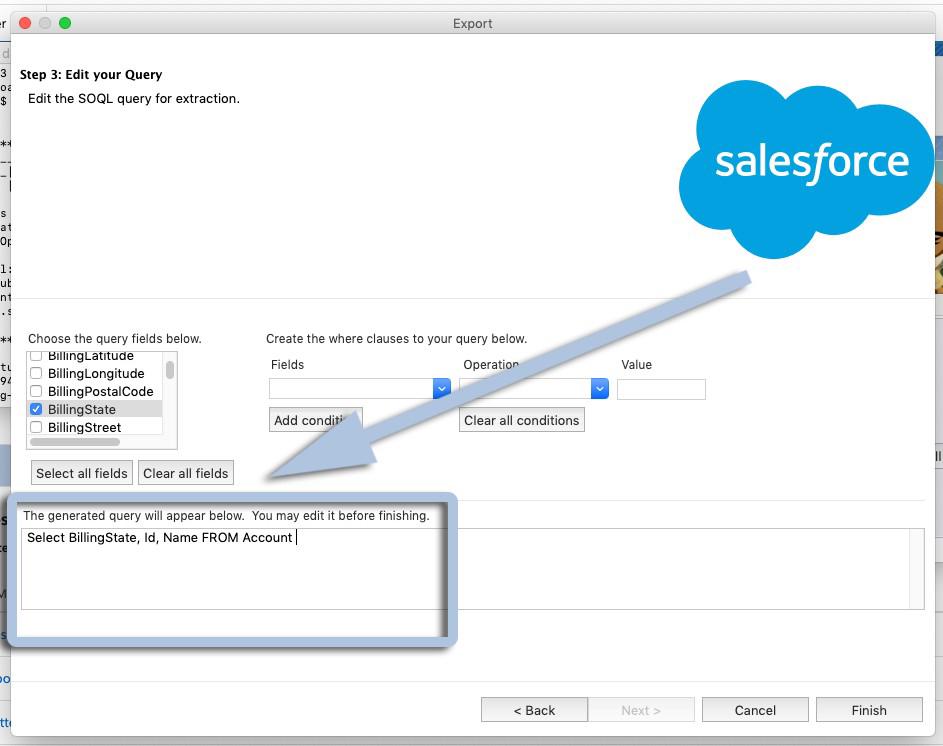Click the Clear all fields button

tap(185, 472)
